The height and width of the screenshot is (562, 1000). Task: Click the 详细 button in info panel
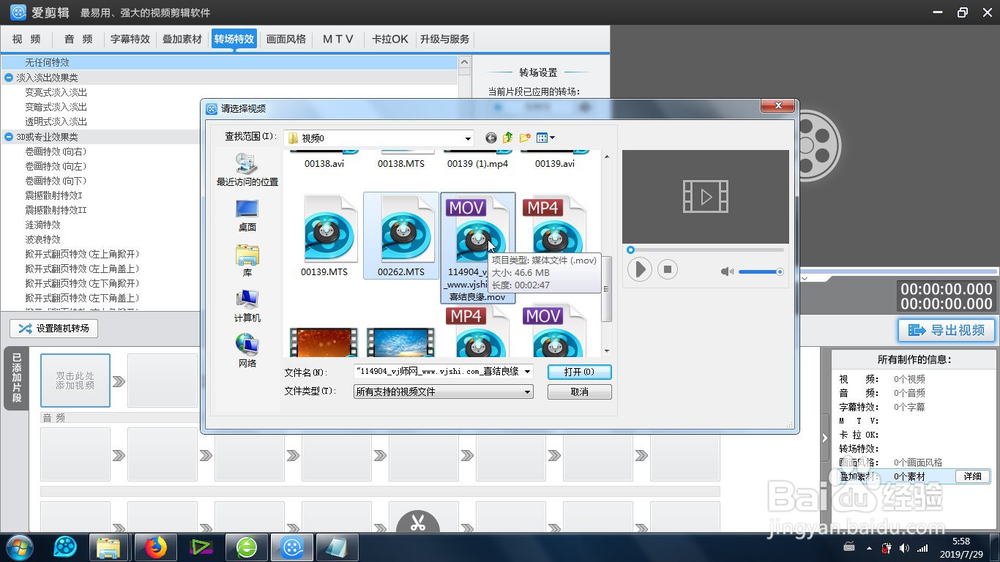click(x=972, y=476)
